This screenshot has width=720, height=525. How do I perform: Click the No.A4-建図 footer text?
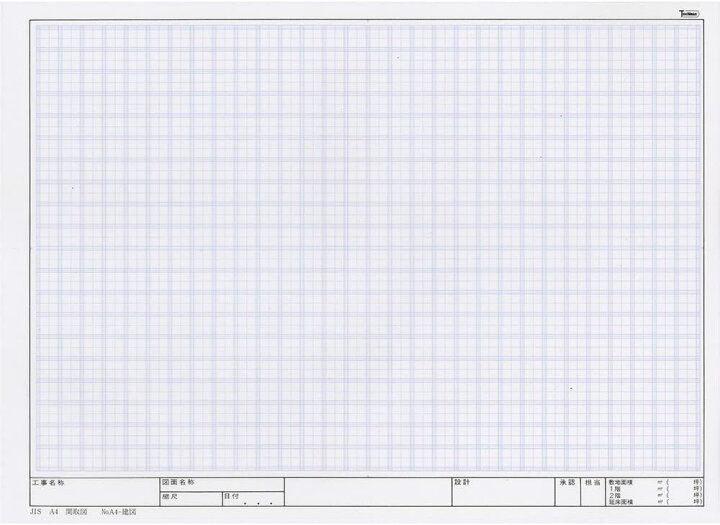[119, 512]
